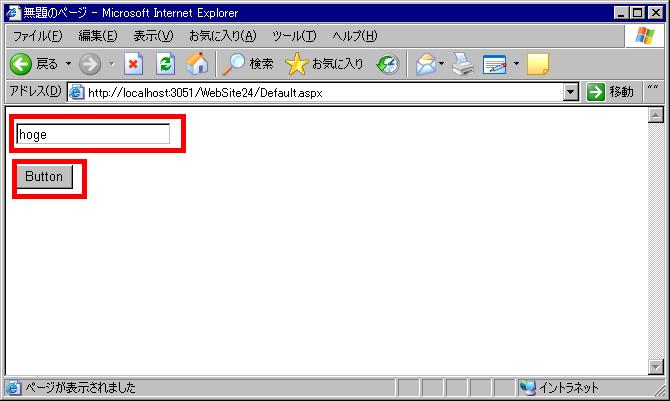Open the お気に入り favorites star
Viewport: 670px width, 401px height.
click(324, 64)
